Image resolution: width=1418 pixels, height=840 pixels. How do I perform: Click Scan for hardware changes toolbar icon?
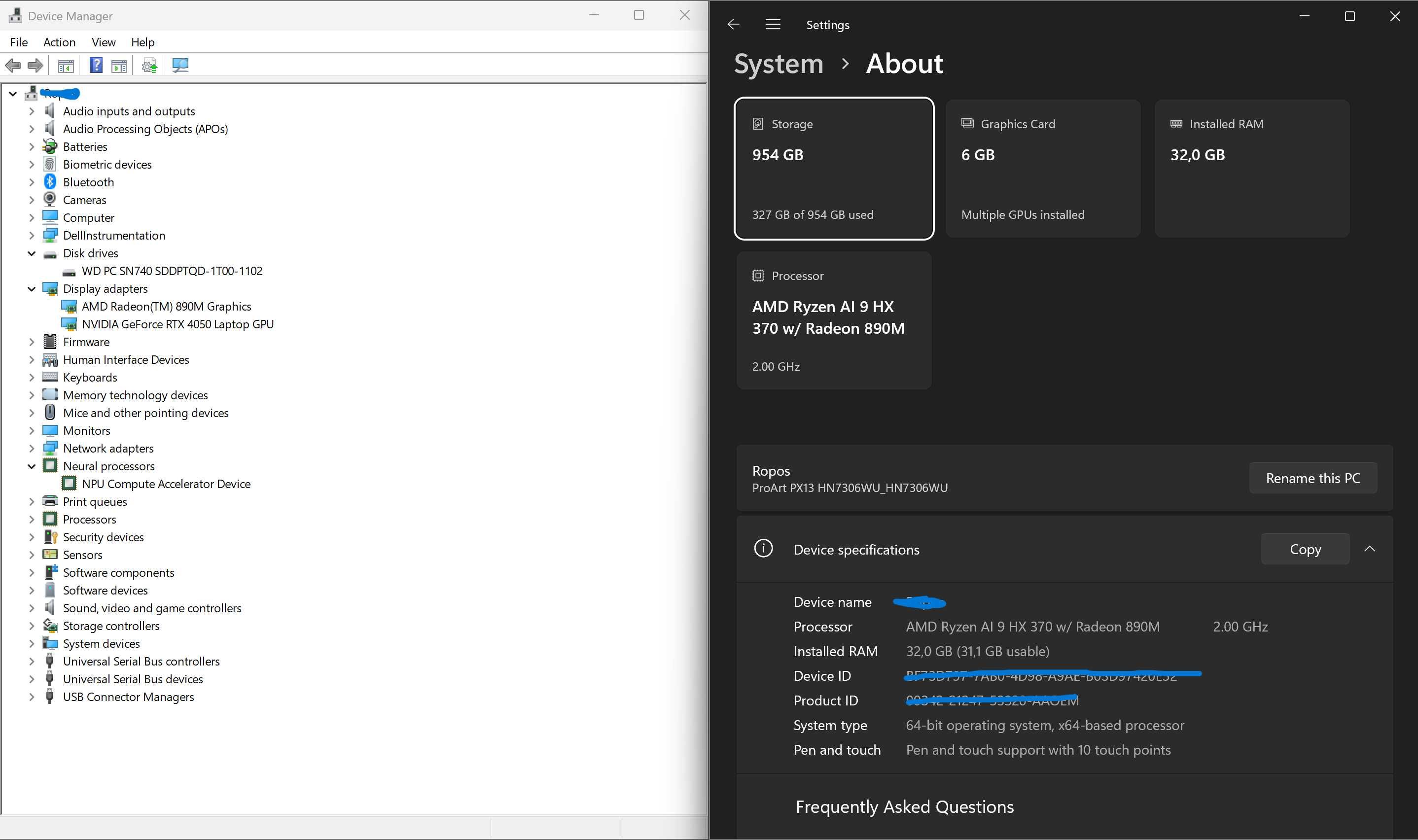[x=180, y=66]
